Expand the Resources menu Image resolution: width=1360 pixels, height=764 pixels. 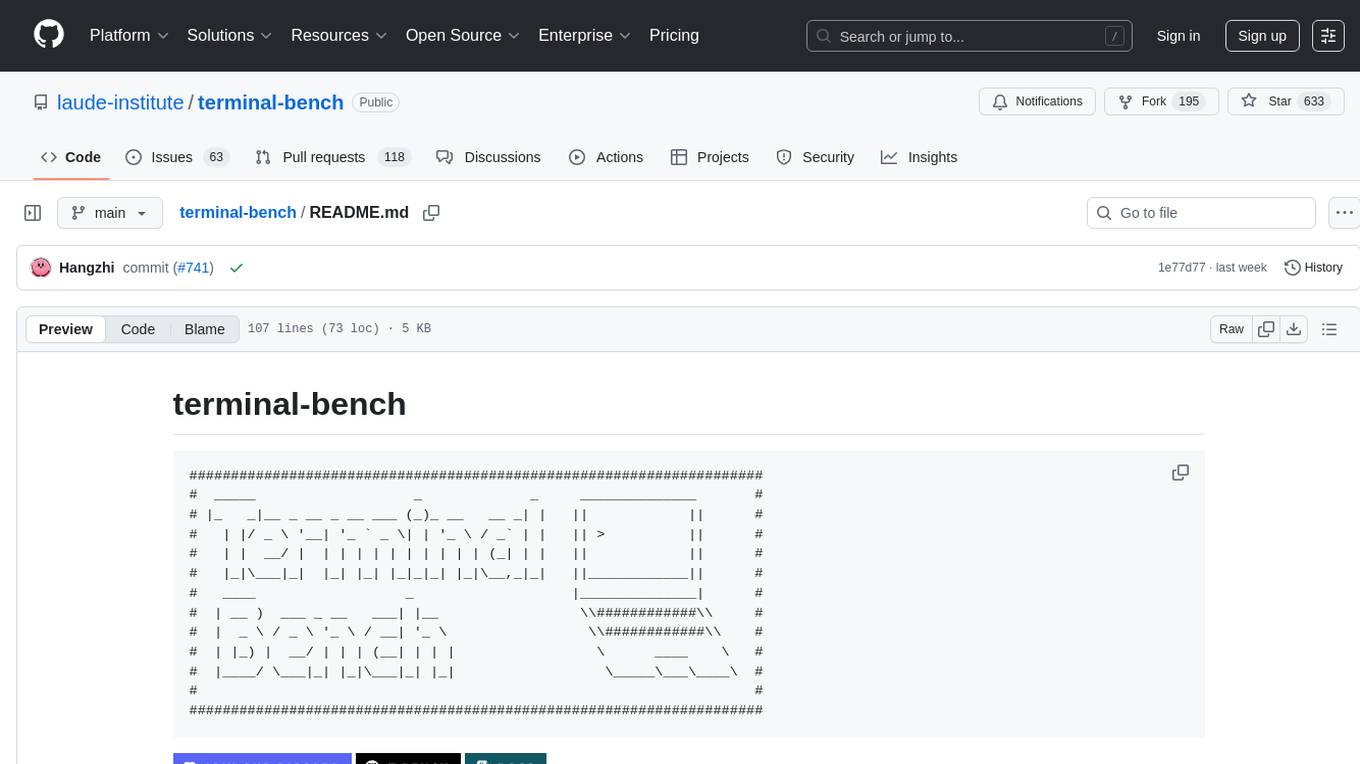pos(339,35)
